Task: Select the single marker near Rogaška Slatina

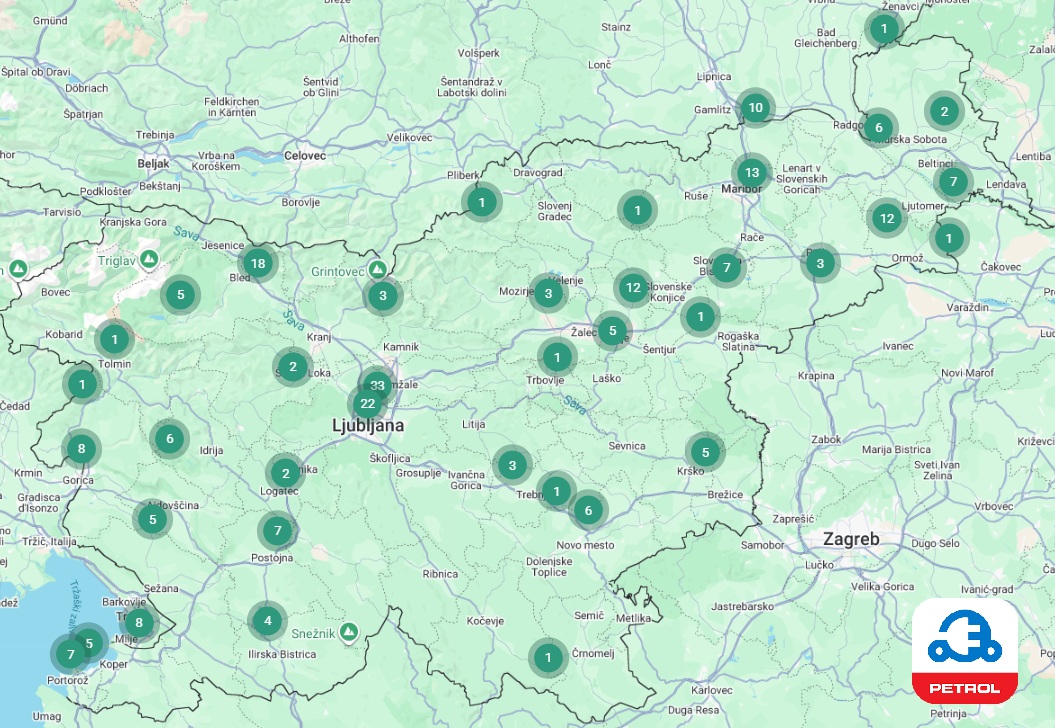Action: [x=700, y=316]
